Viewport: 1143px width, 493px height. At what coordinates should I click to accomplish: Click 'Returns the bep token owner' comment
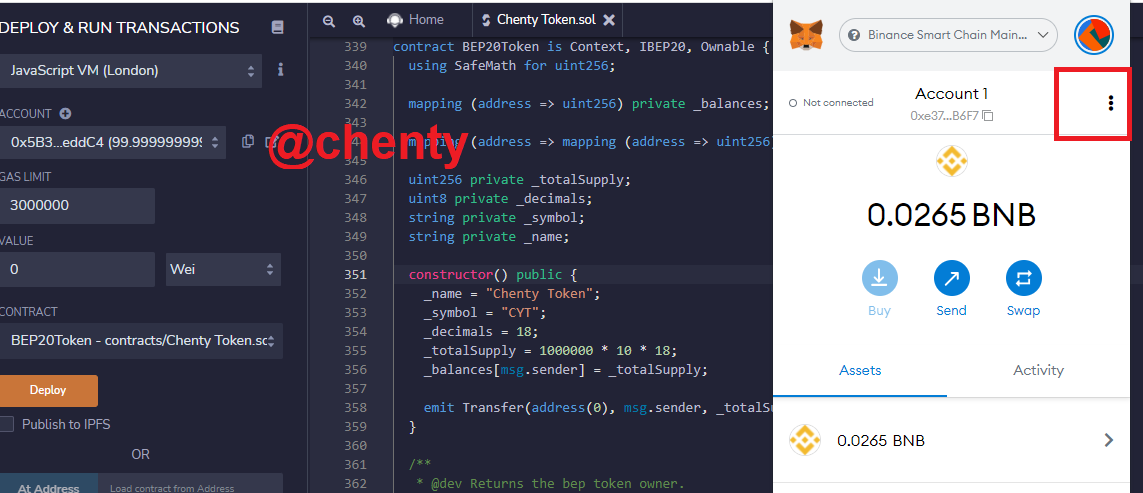click(x=550, y=484)
